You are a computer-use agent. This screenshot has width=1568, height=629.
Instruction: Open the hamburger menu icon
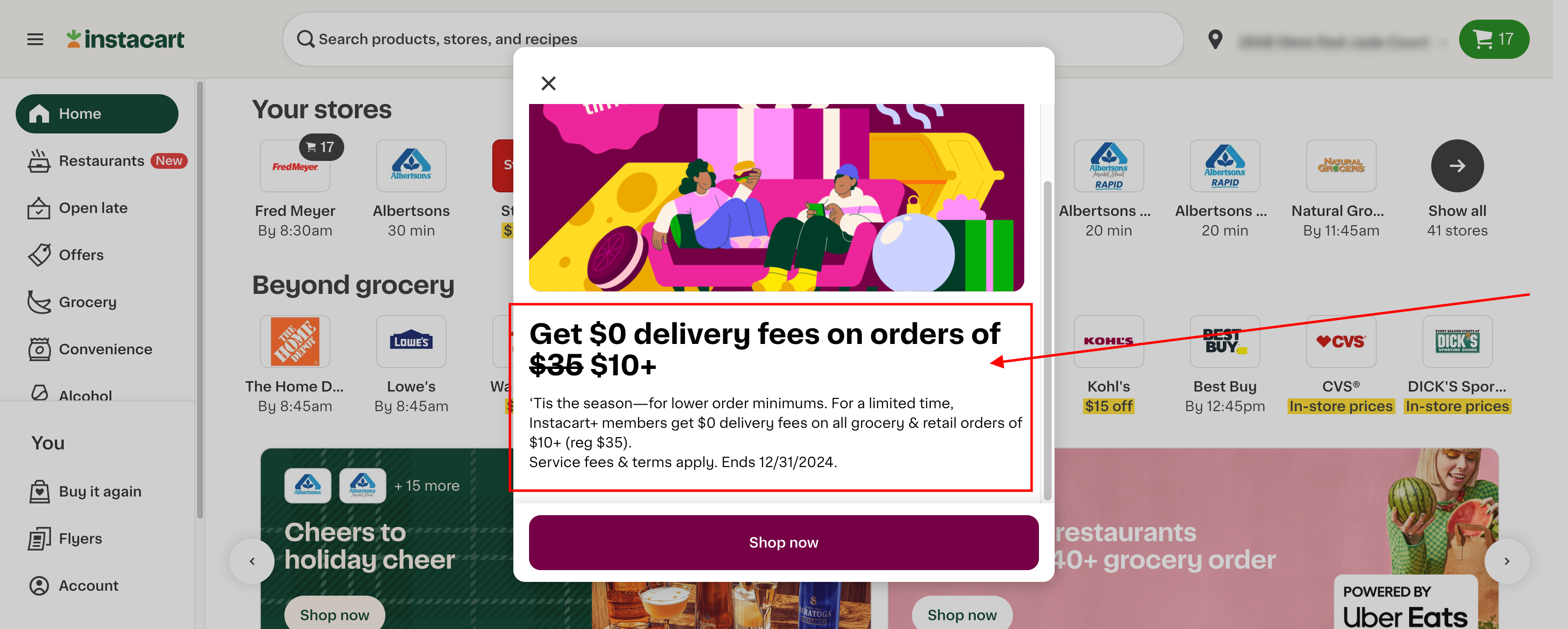pyautogui.click(x=35, y=40)
